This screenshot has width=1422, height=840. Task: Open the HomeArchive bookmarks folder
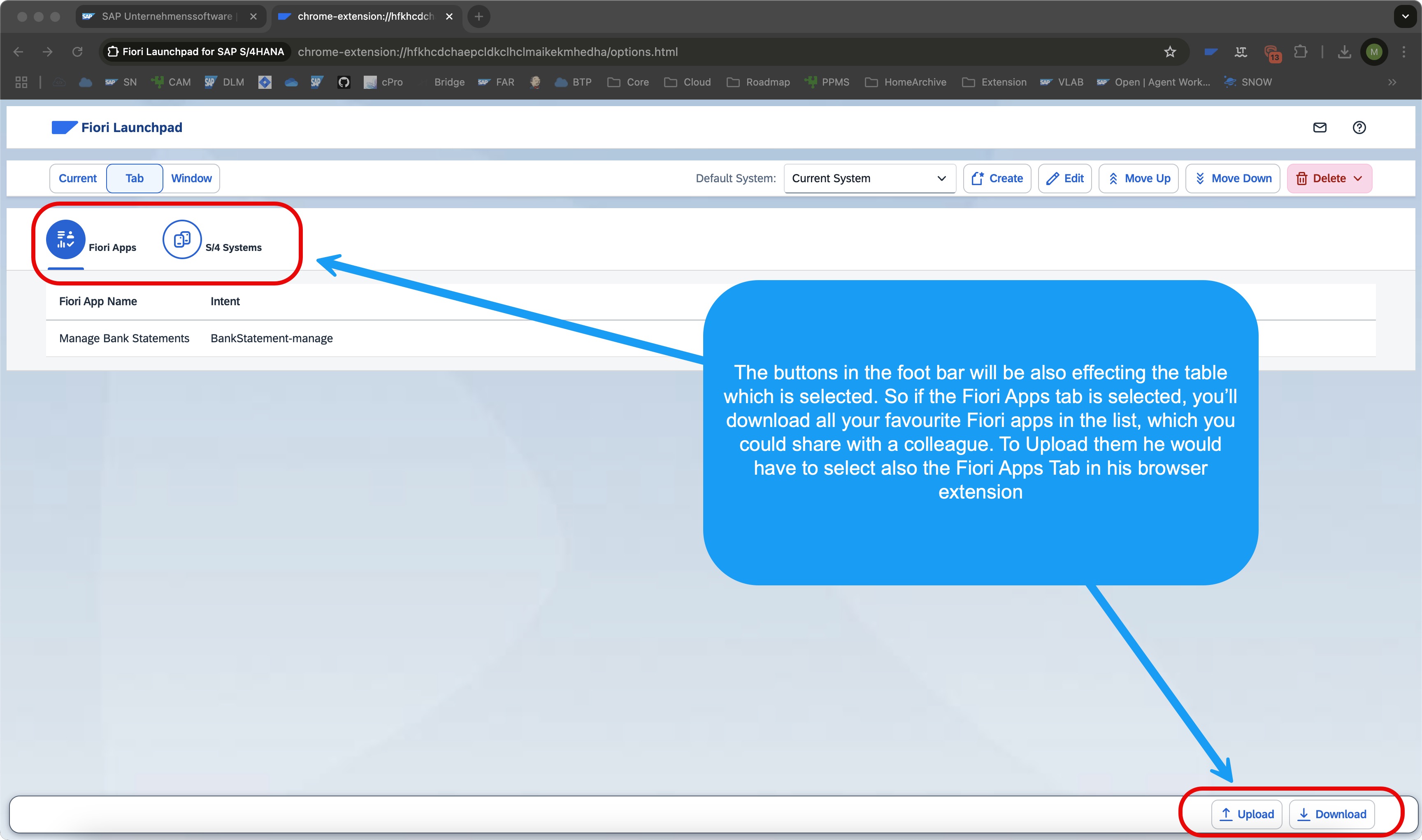pyautogui.click(x=906, y=82)
